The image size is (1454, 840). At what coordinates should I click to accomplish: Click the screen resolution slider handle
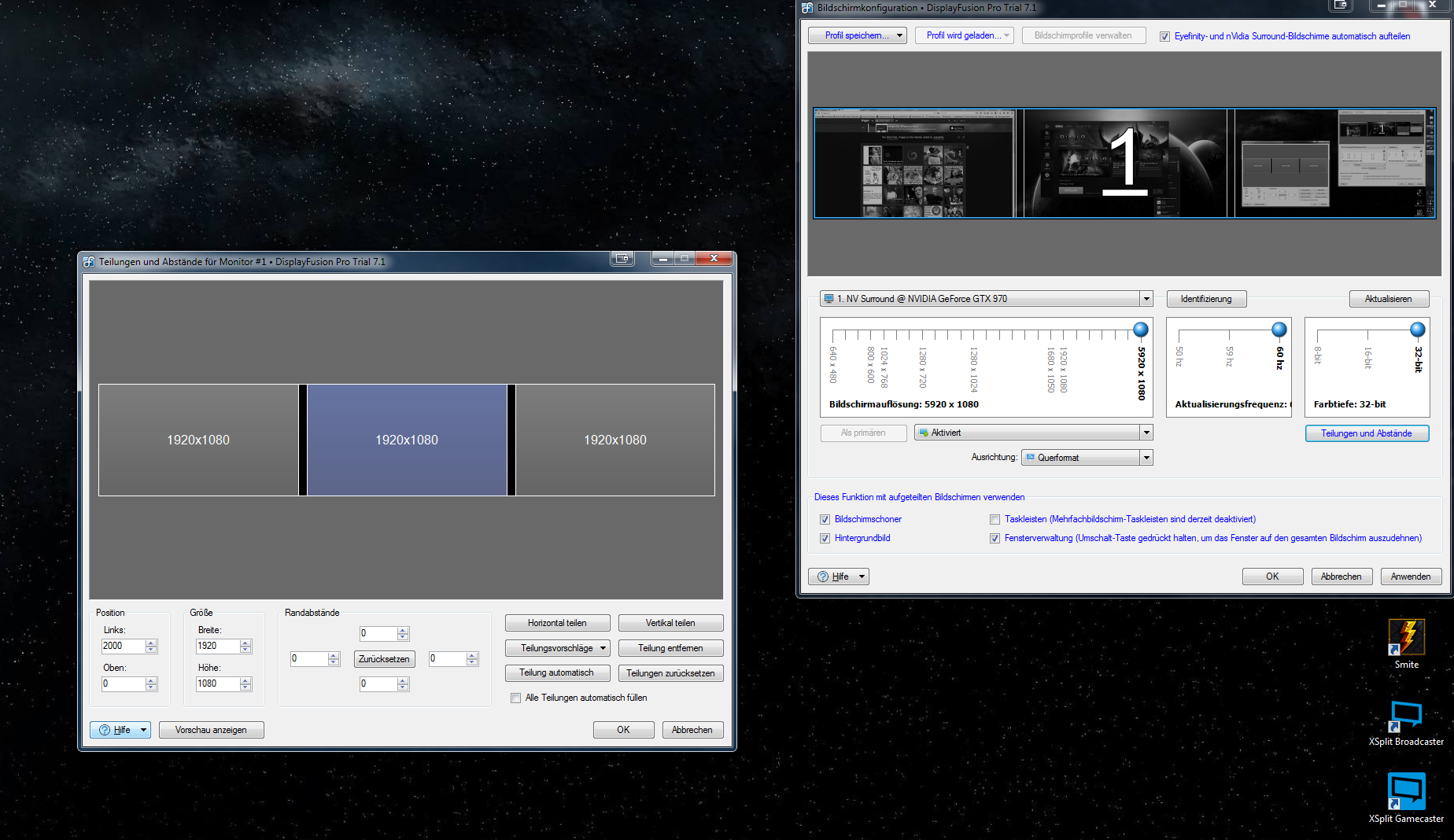pyautogui.click(x=1140, y=330)
